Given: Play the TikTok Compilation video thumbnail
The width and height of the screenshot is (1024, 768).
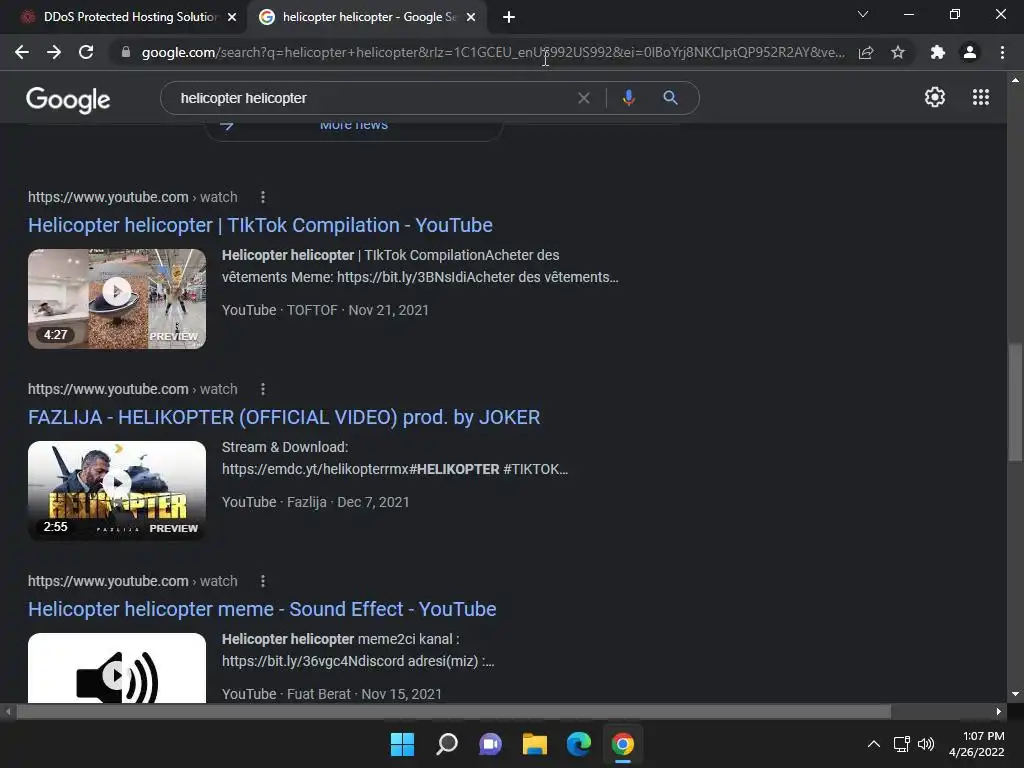Looking at the screenshot, I should (x=117, y=298).
